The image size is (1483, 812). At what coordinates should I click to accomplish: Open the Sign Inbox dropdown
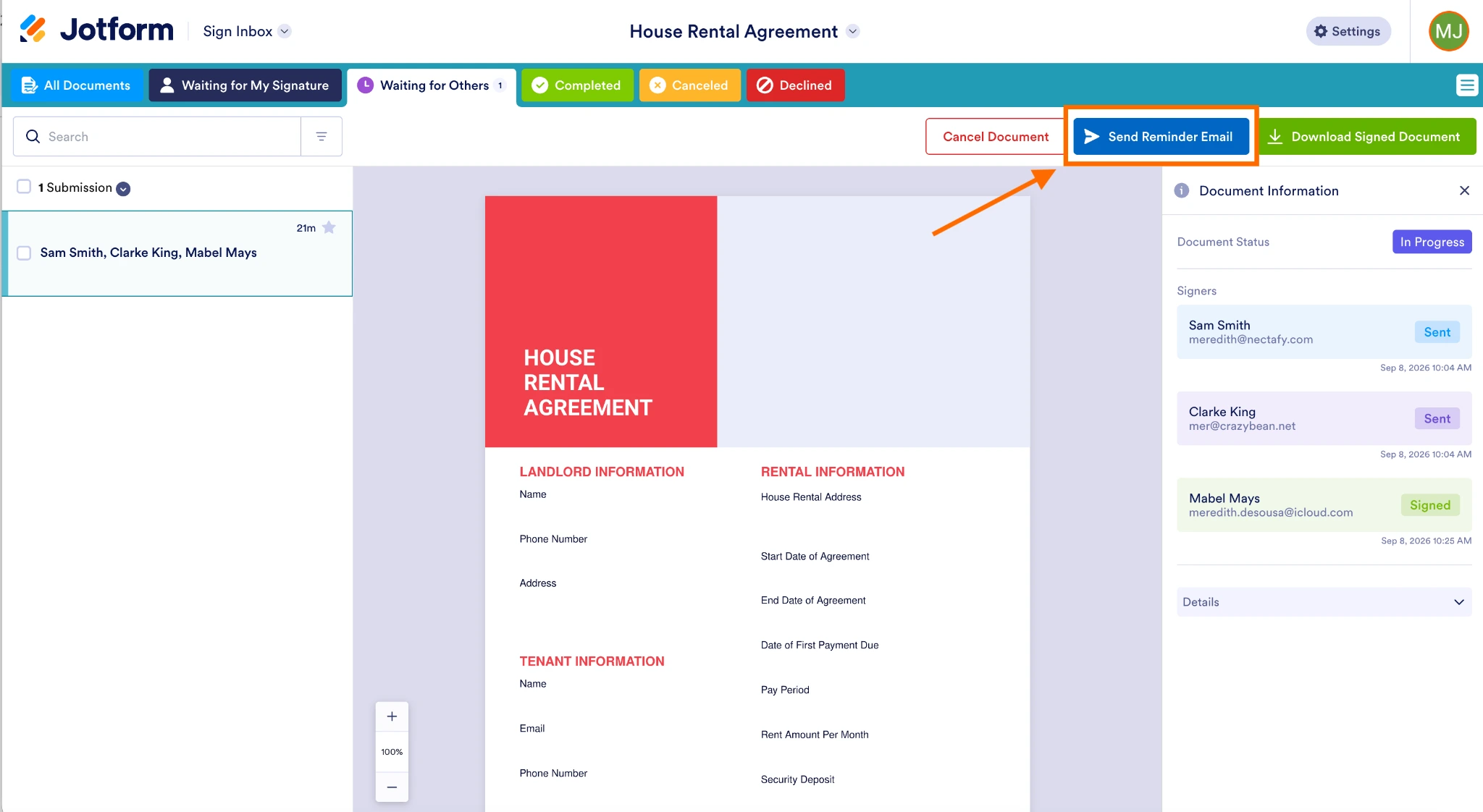click(246, 31)
